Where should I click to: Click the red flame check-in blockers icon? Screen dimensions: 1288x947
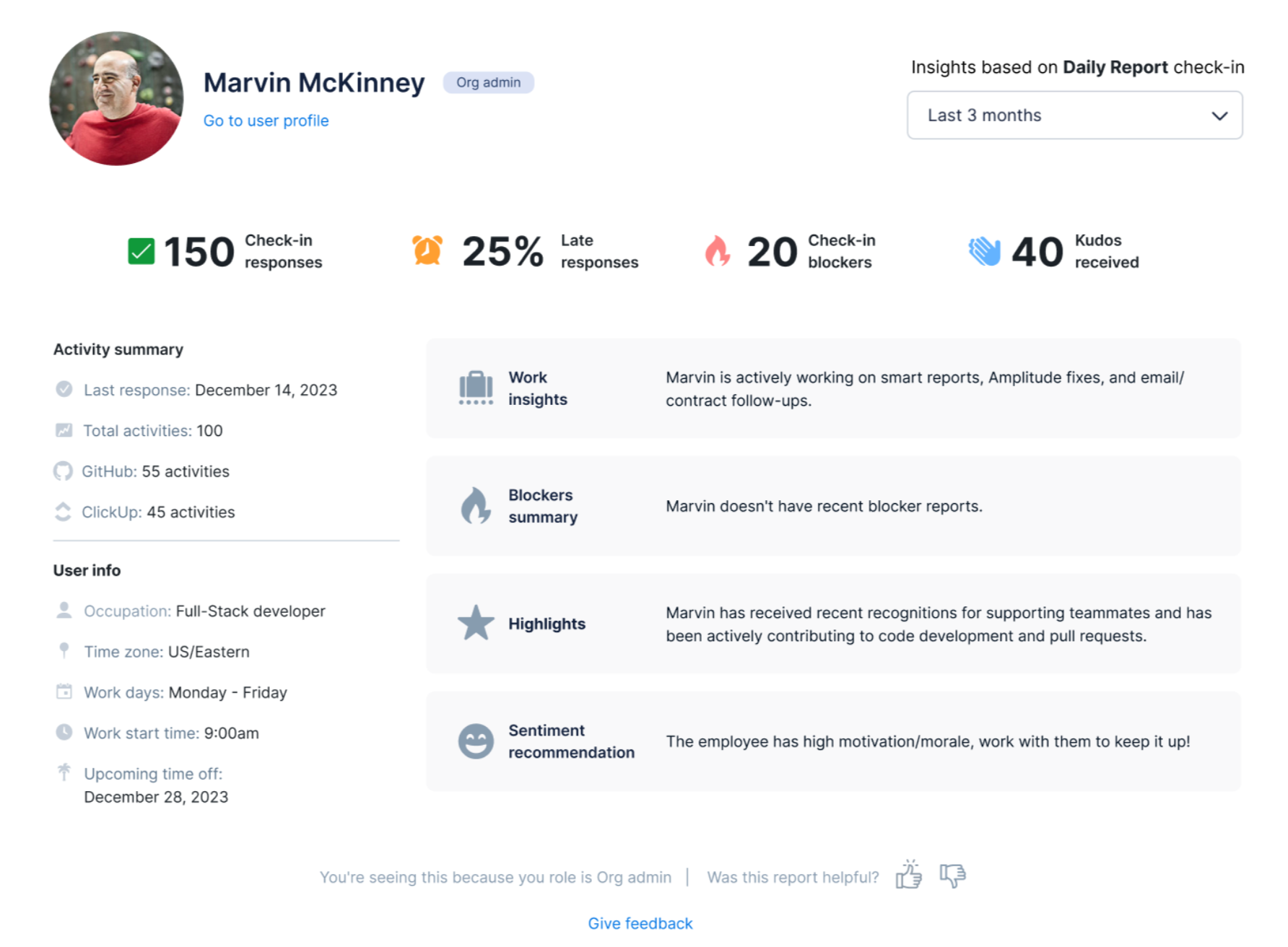point(717,251)
